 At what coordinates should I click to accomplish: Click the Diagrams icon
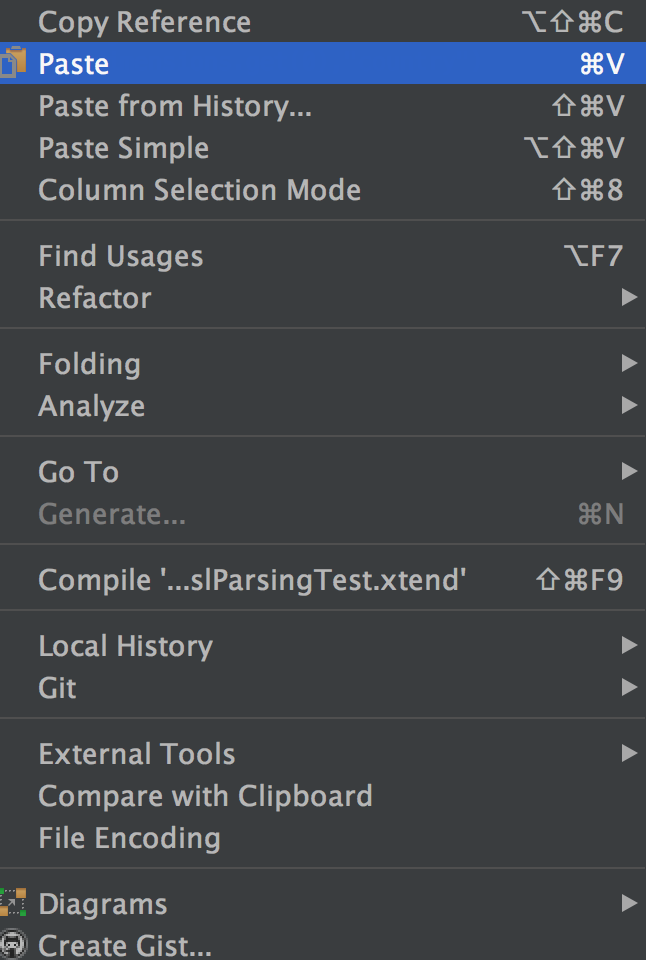click(x=13, y=902)
